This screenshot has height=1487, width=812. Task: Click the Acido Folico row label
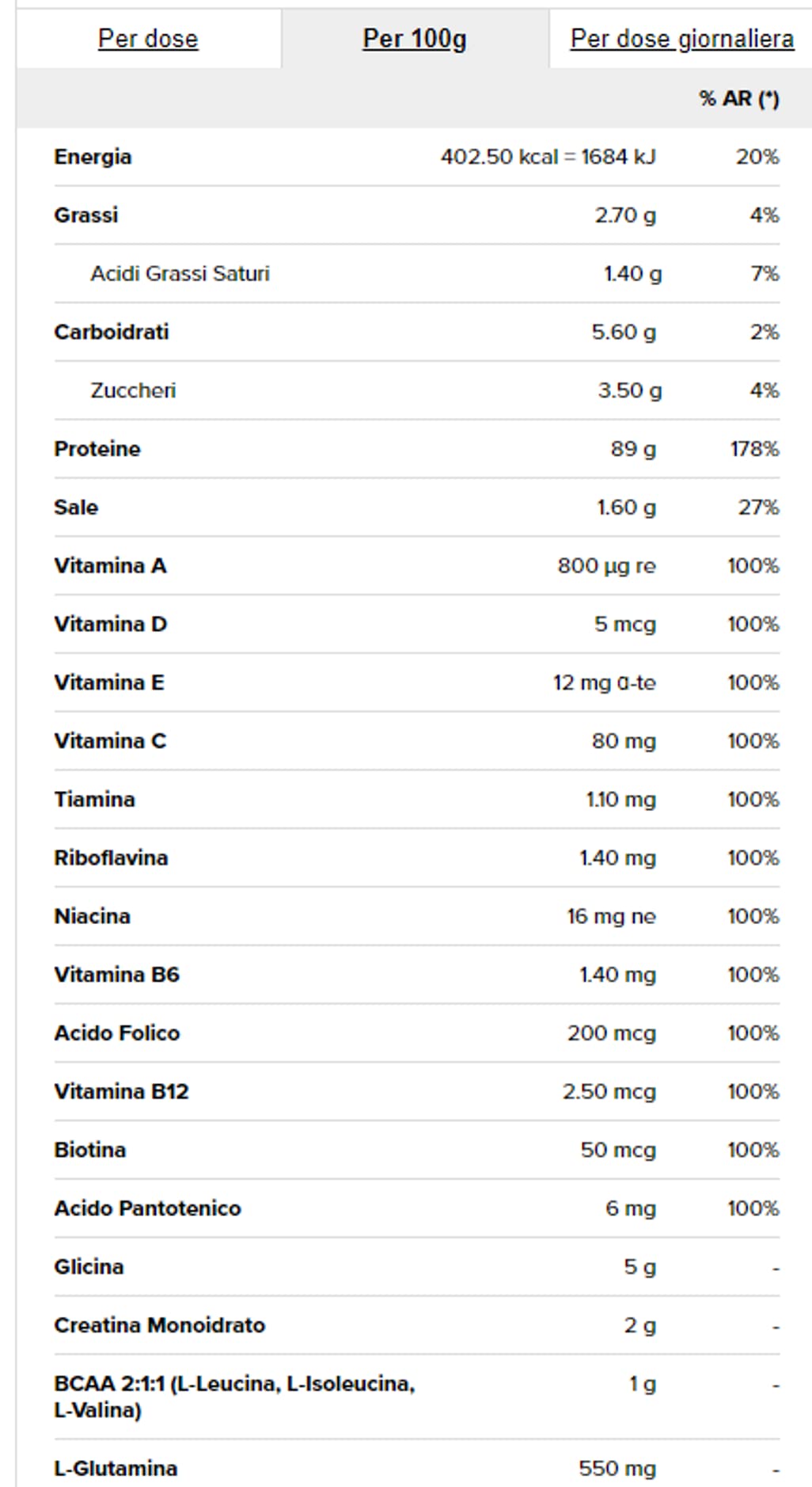[x=117, y=1033]
